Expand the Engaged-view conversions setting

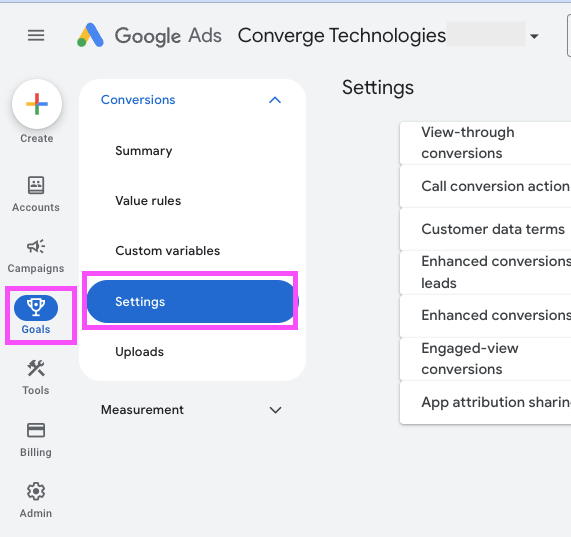coord(485,359)
